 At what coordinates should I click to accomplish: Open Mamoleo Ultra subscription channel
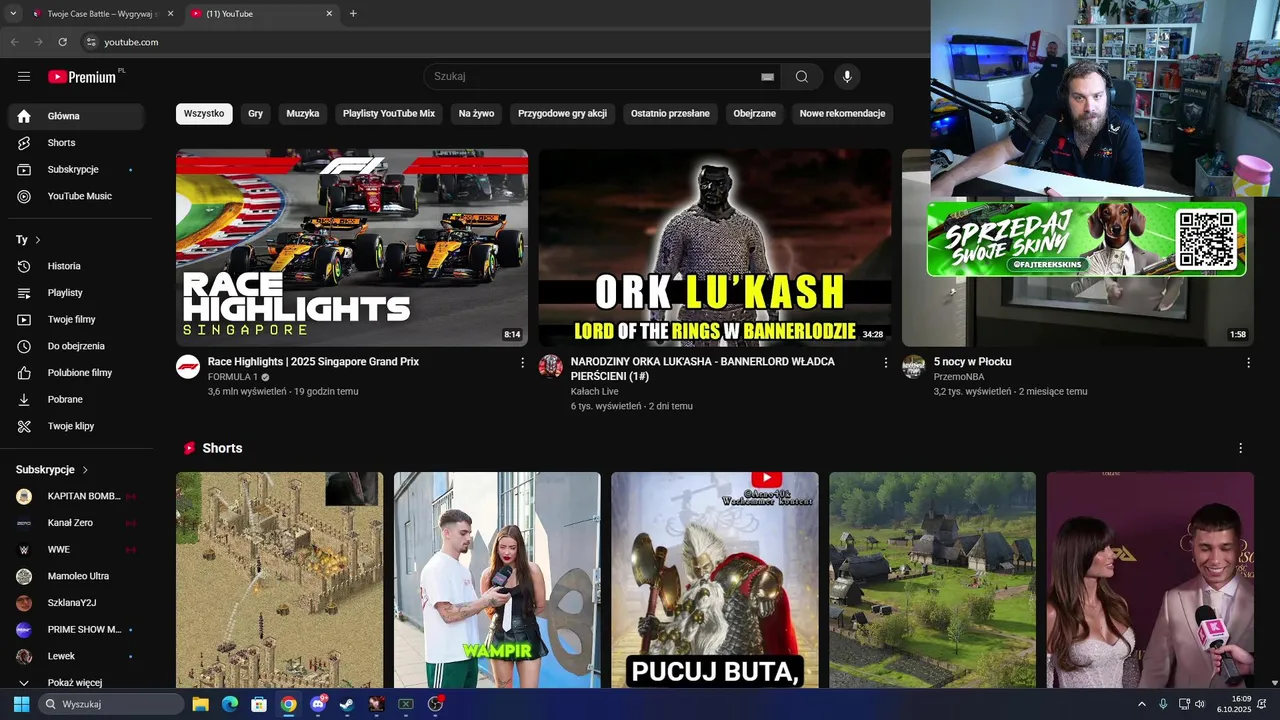click(x=76, y=576)
